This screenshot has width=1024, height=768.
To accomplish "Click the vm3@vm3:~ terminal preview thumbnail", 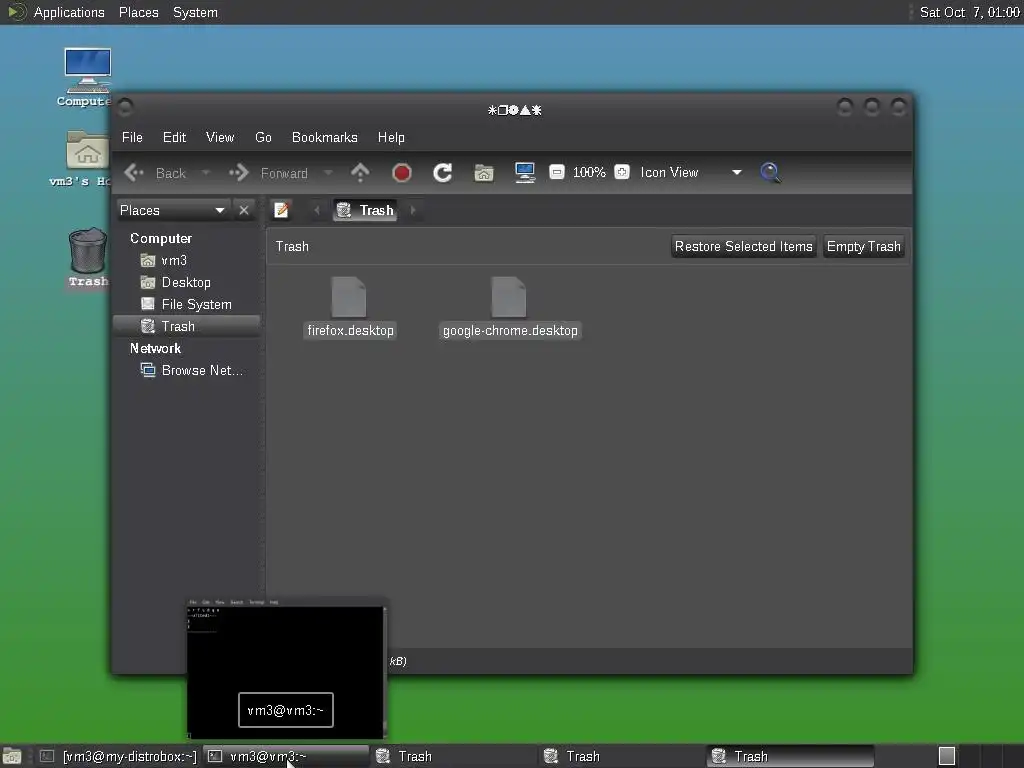I will point(286,668).
